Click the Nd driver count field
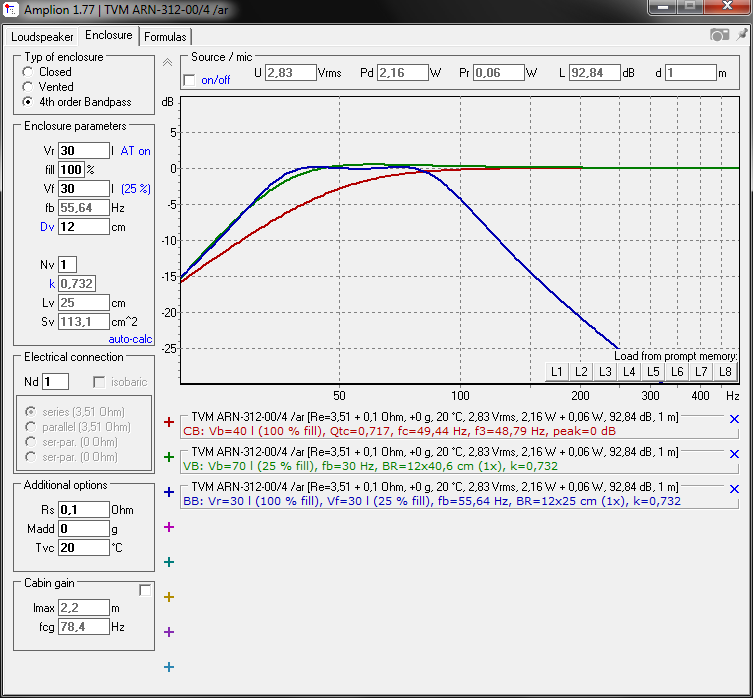Image resolution: width=753 pixels, height=698 pixels. tap(55, 382)
